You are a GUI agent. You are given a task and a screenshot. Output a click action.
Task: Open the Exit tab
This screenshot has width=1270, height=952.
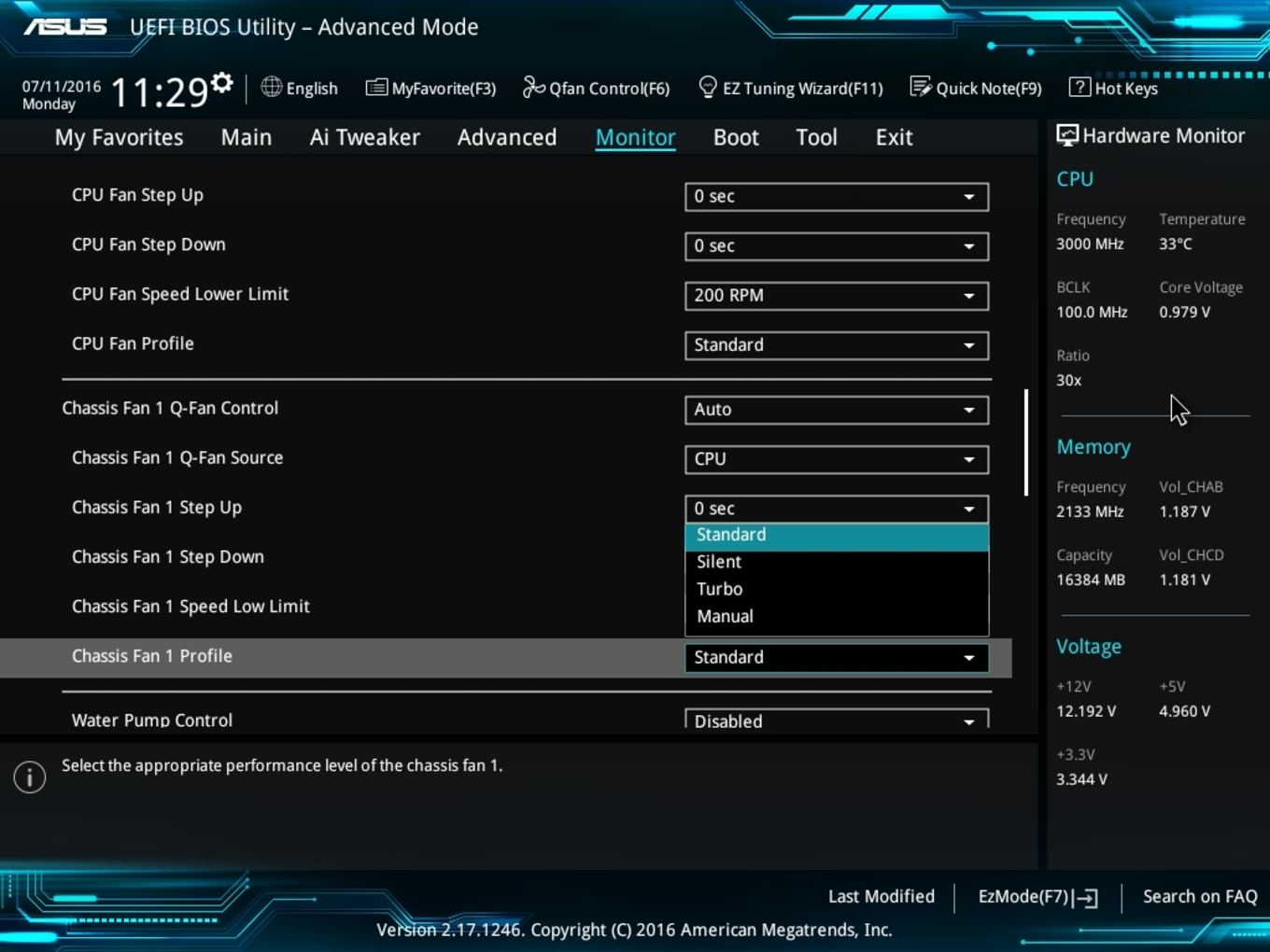click(894, 137)
